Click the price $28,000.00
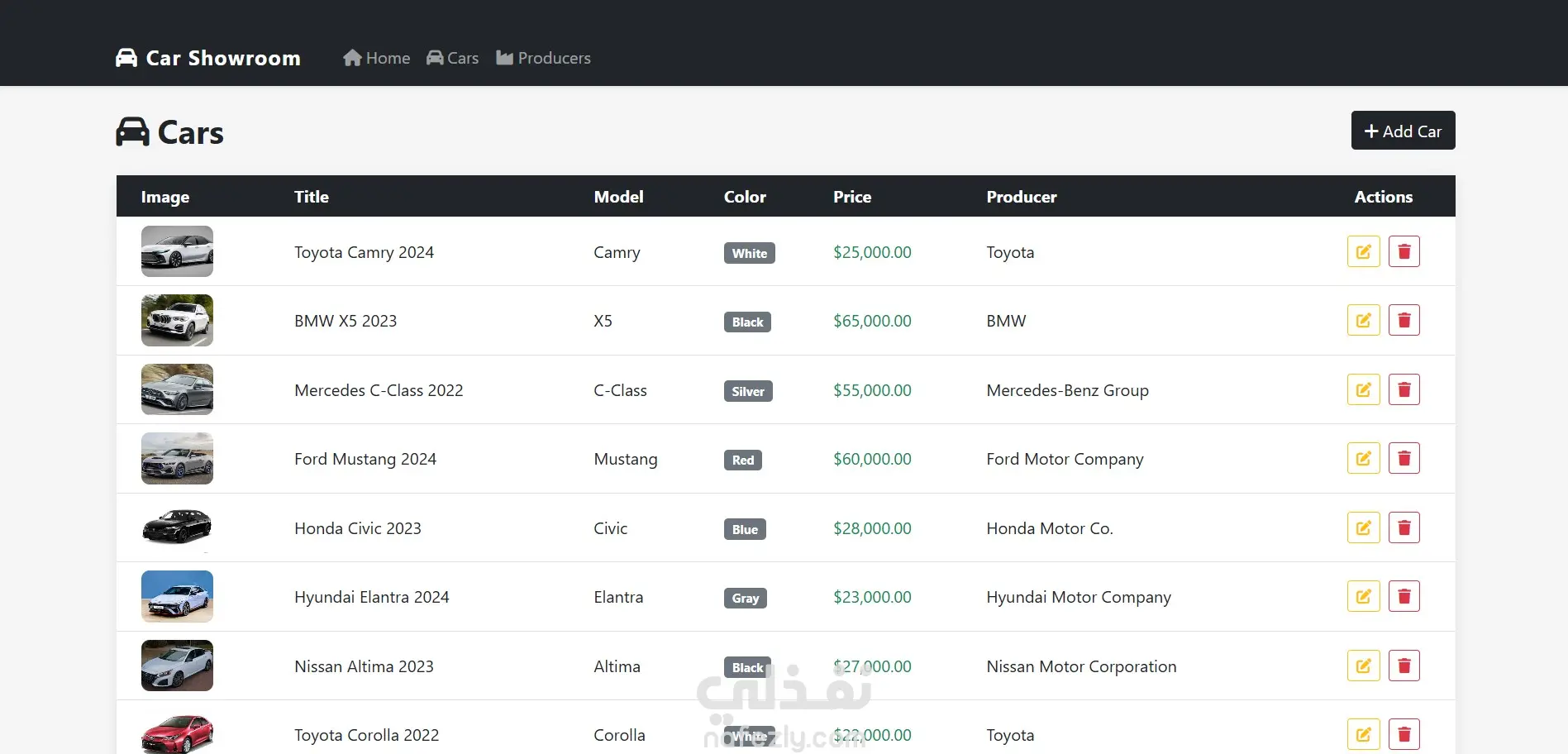 click(x=872, y=528)
